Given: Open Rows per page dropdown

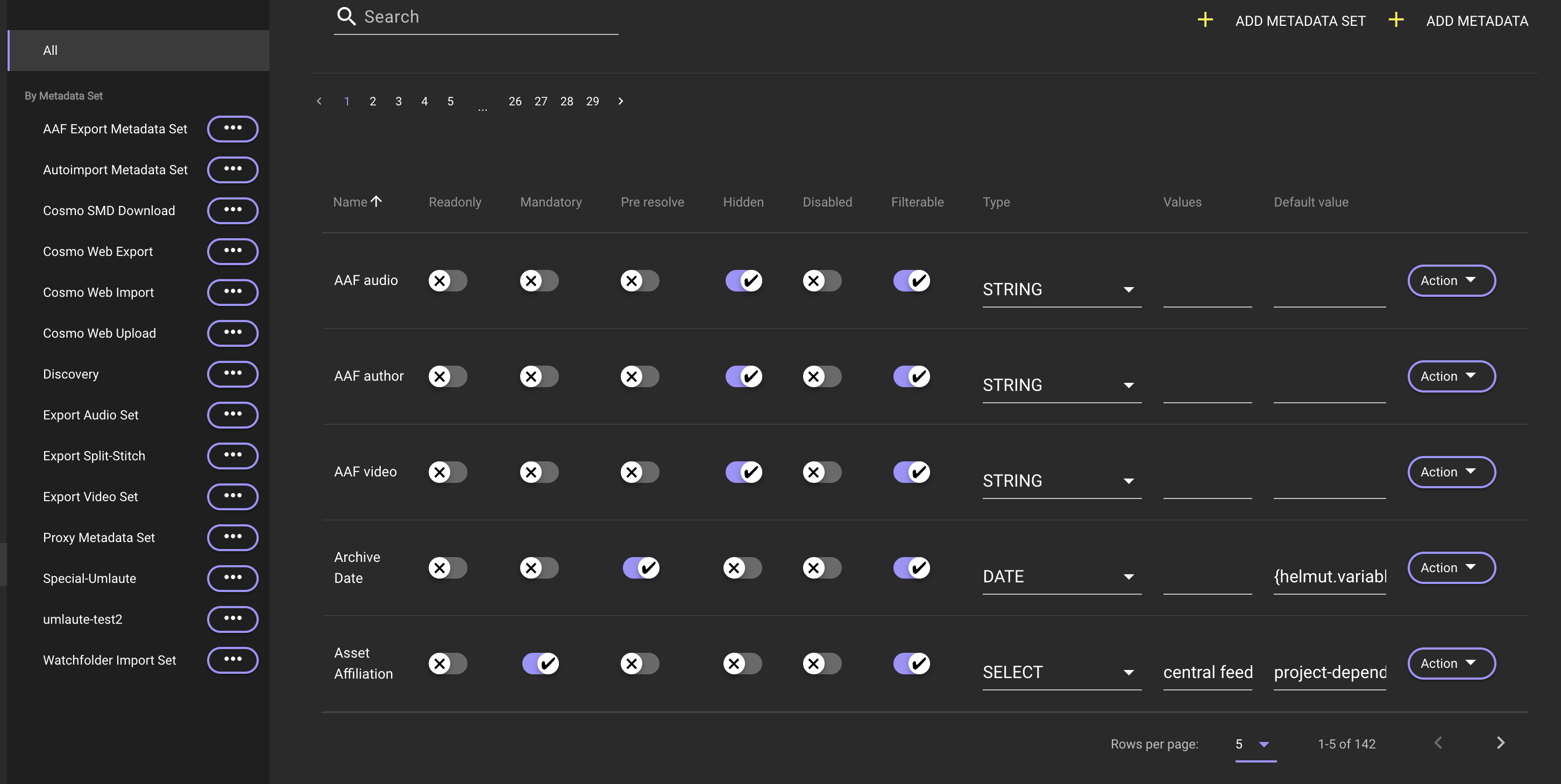Looking at the screenshot, I should pyautogui.click(x=1254, y=744).
